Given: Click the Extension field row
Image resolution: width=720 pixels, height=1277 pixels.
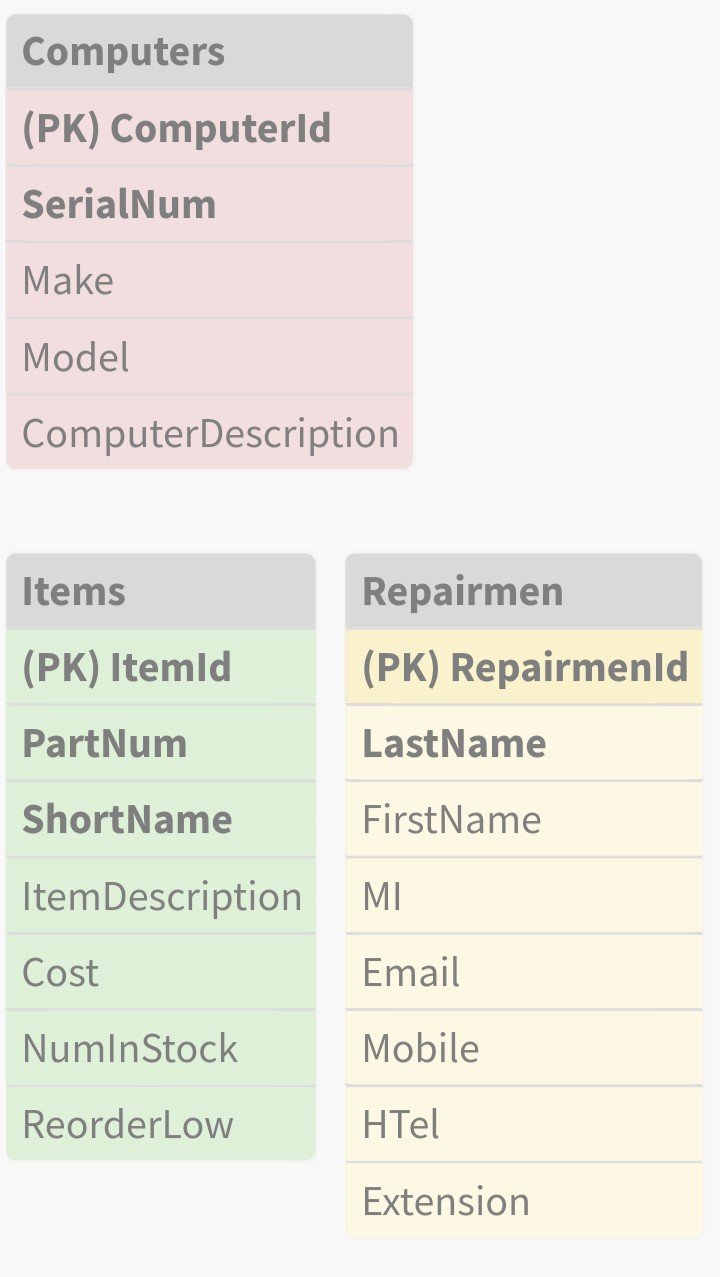Looking at the screenshot, I should click(x=524, y=1201).
